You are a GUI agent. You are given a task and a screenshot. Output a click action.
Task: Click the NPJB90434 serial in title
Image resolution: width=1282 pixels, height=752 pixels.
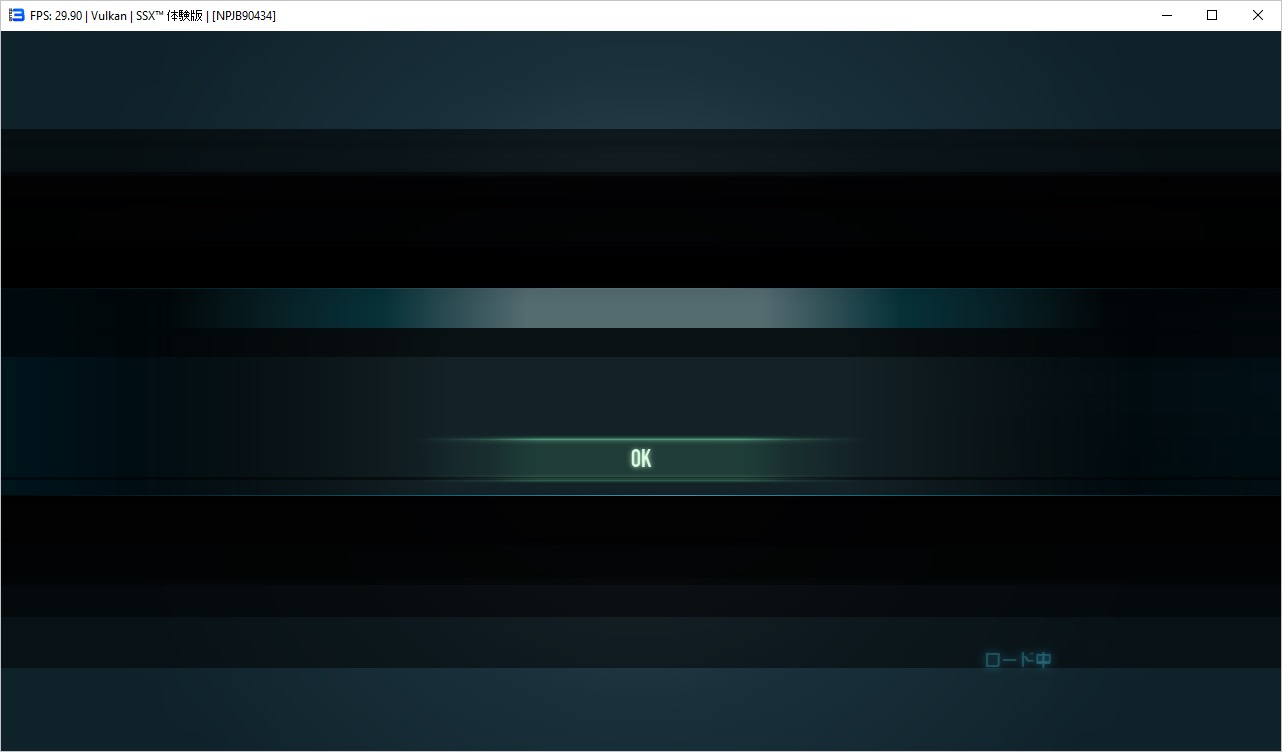point(244,16)
